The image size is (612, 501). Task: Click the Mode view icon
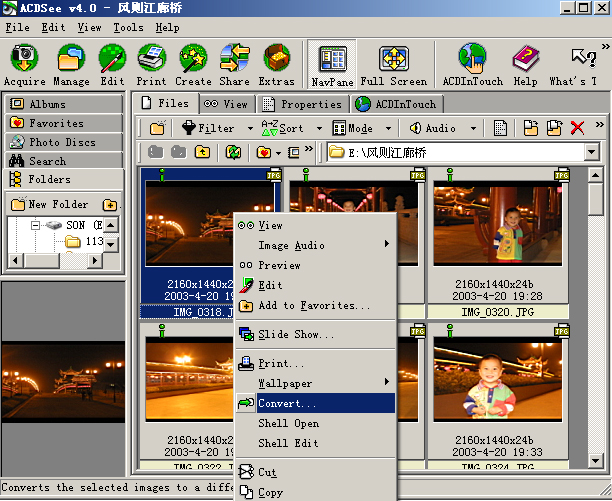pos(339,128)
